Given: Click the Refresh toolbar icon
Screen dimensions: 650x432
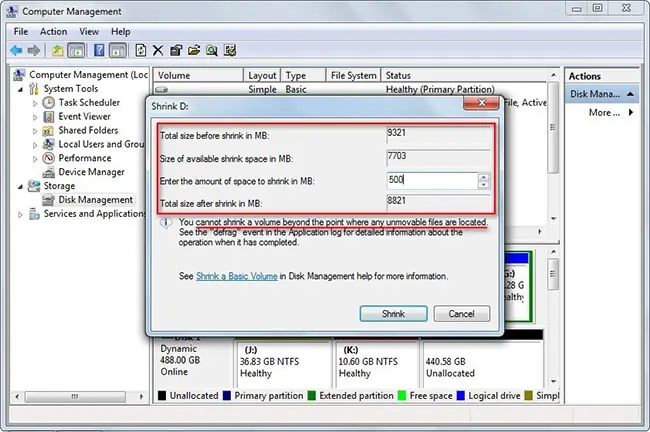Looking at the screenshot, I should pos(141,51).
